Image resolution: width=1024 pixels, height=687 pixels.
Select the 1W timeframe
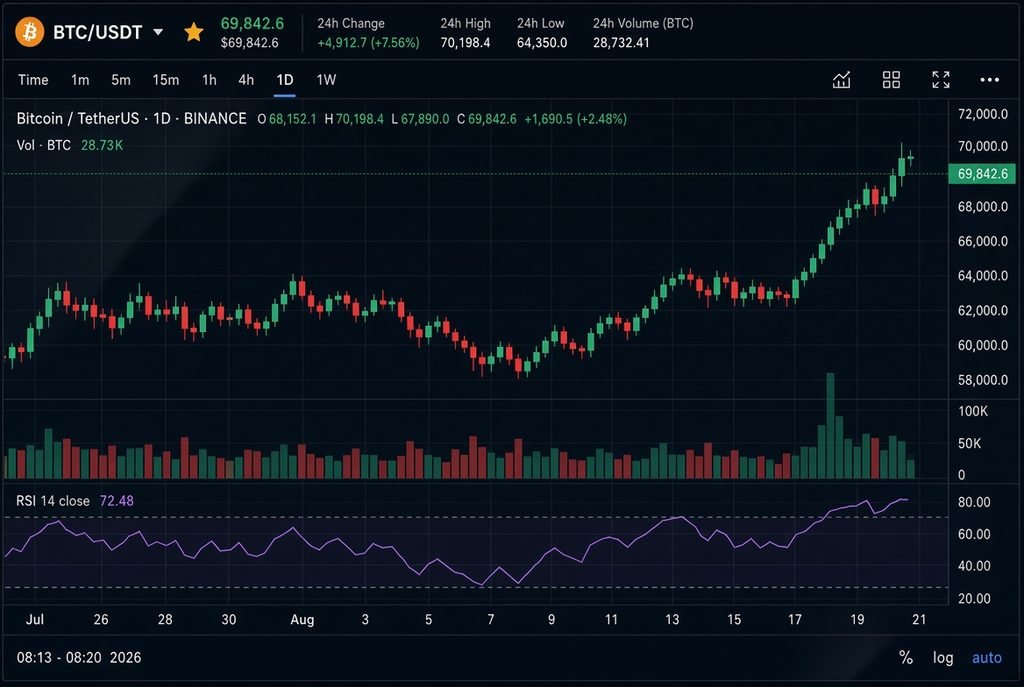pos(326,80)
